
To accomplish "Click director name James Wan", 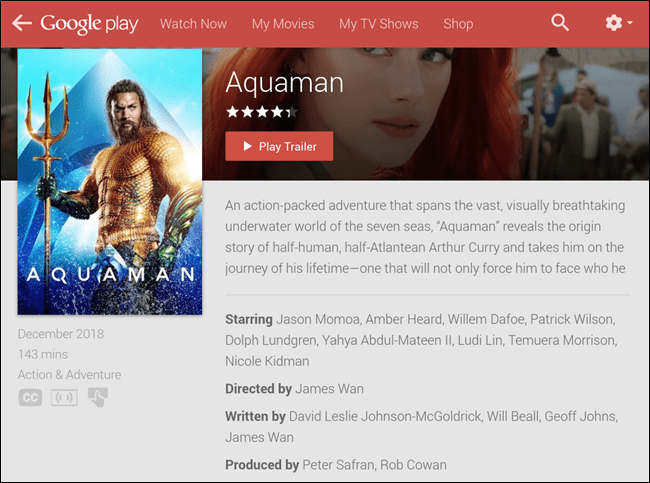I will pos(331,388).
